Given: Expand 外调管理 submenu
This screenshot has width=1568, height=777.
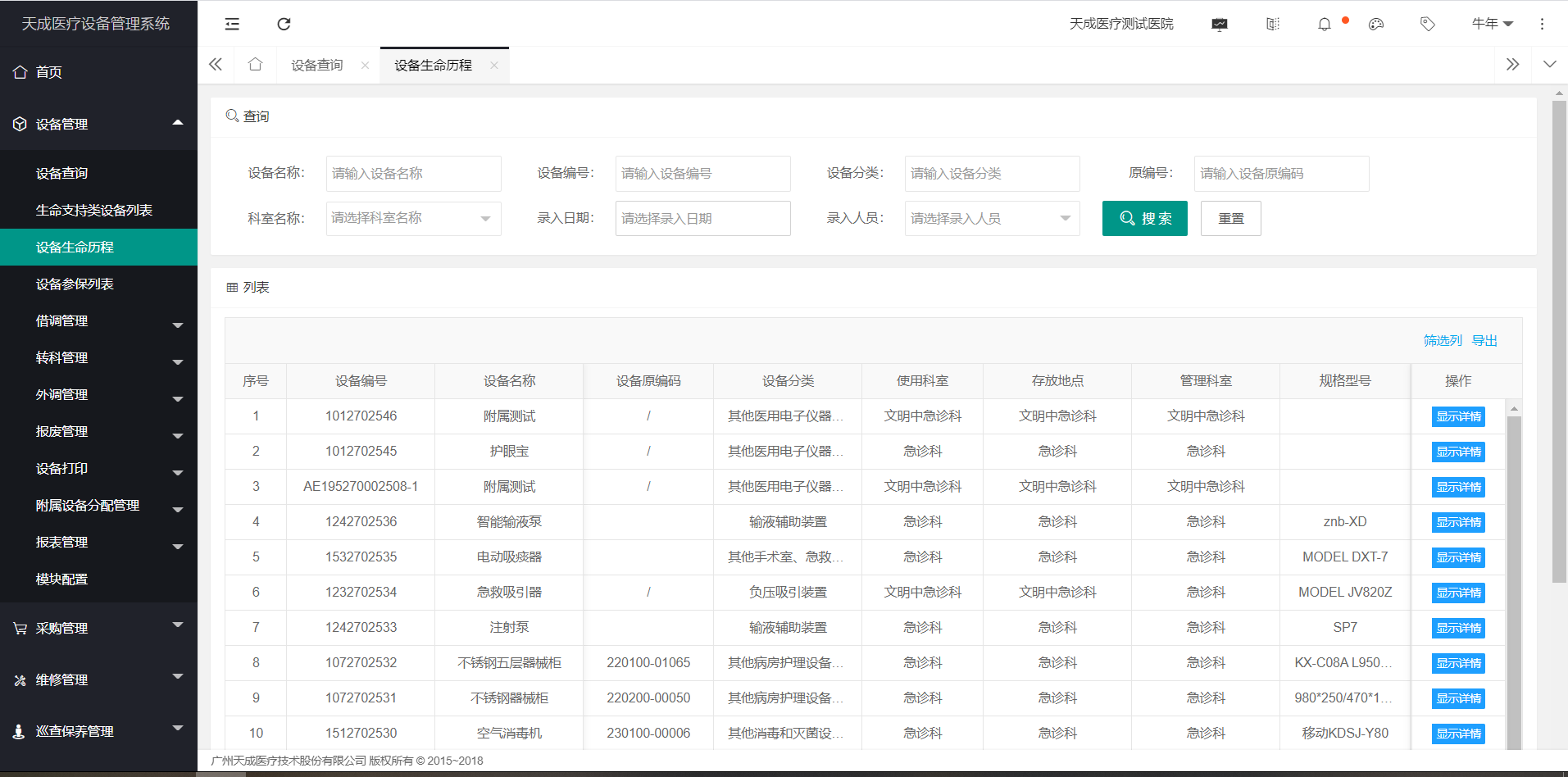Looking at the screenshot, I should [x=98, y=394].
